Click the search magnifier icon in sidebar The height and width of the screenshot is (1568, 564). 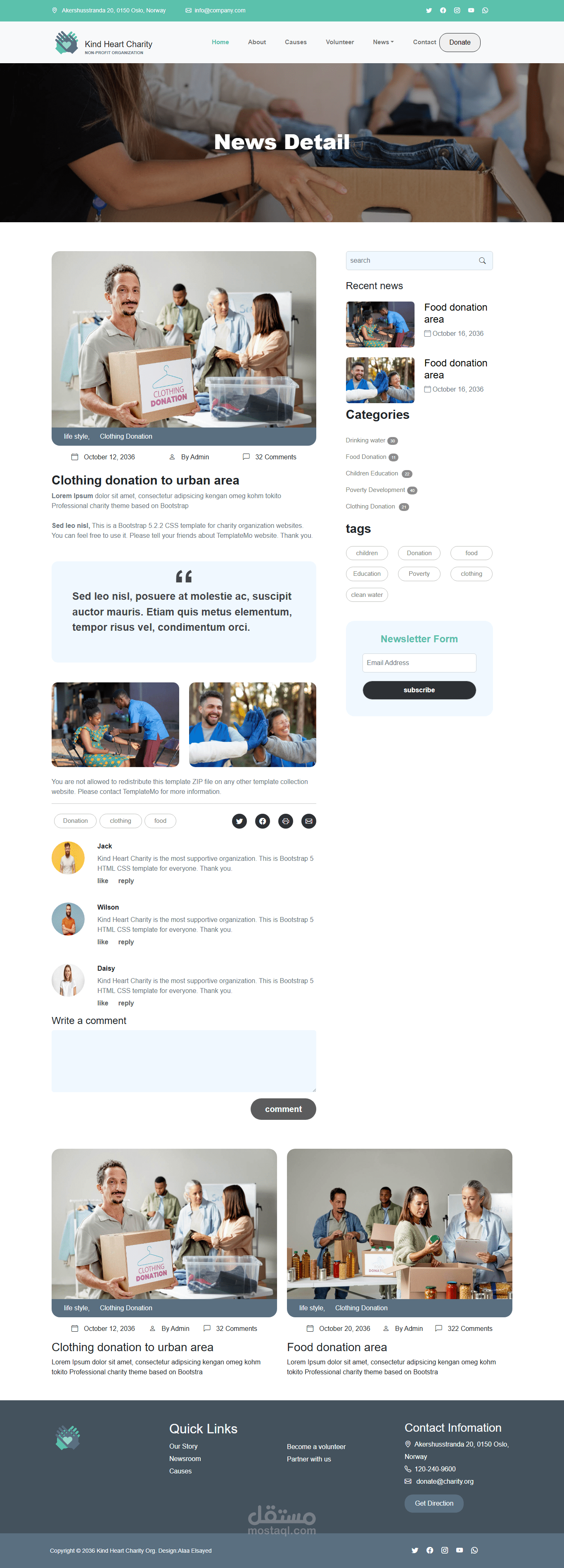click(482, 261)
